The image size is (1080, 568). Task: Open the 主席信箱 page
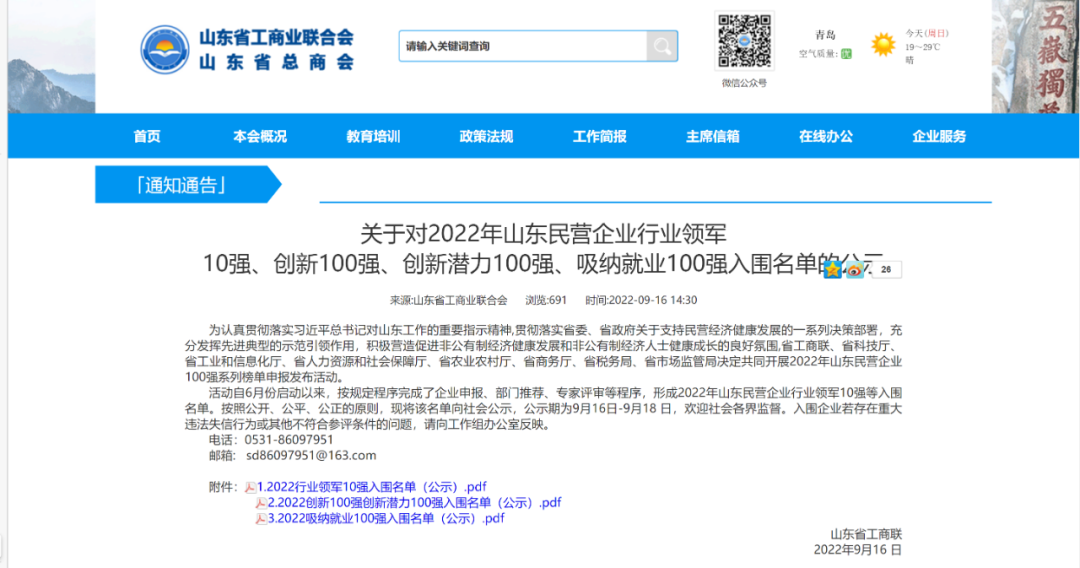click(x=712, y=137)
